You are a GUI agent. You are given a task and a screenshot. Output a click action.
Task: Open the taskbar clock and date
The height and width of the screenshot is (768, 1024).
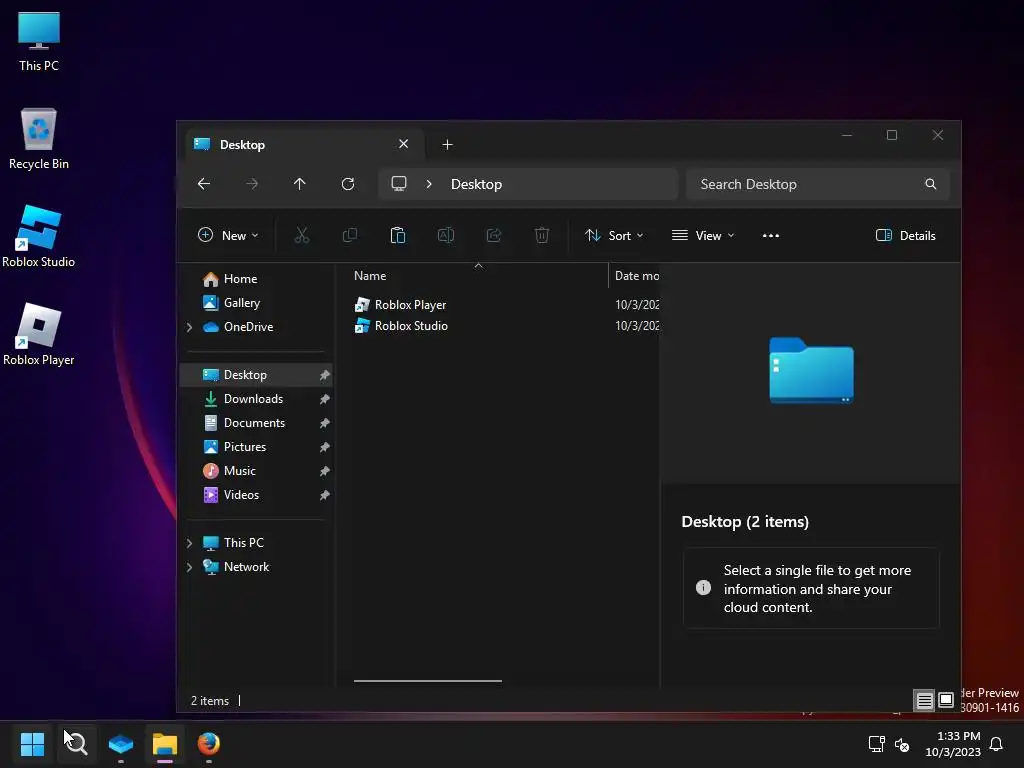click(x=953, y=744)
